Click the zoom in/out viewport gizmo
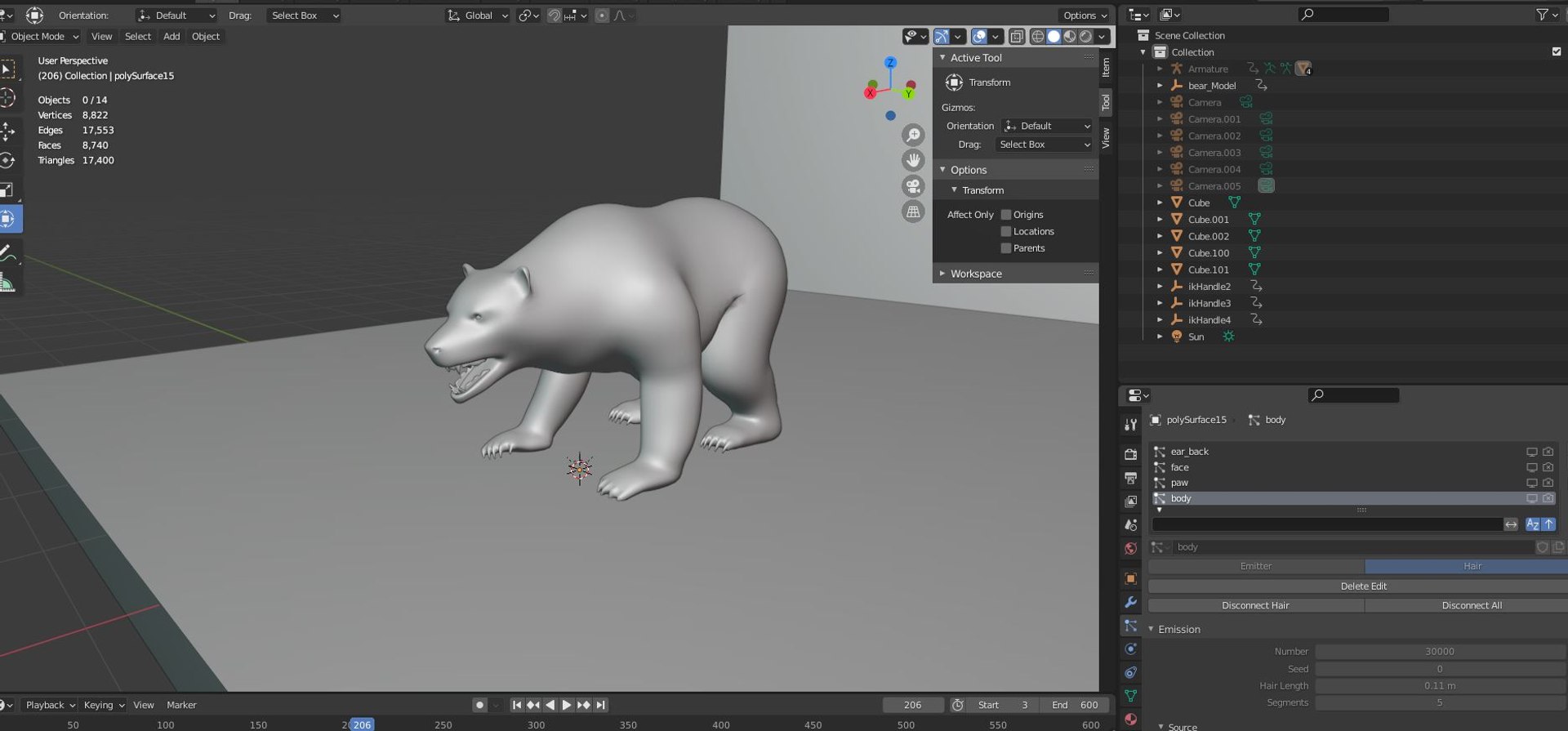The width and height of the screenshot is (1568, 731). pyautogui.click(x=913, y=136)
